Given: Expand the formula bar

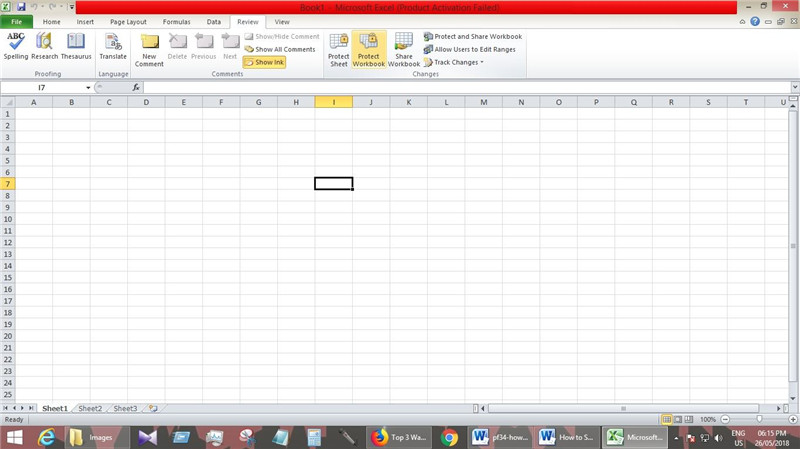Looking at the screenshot, I should pos(795,87).
